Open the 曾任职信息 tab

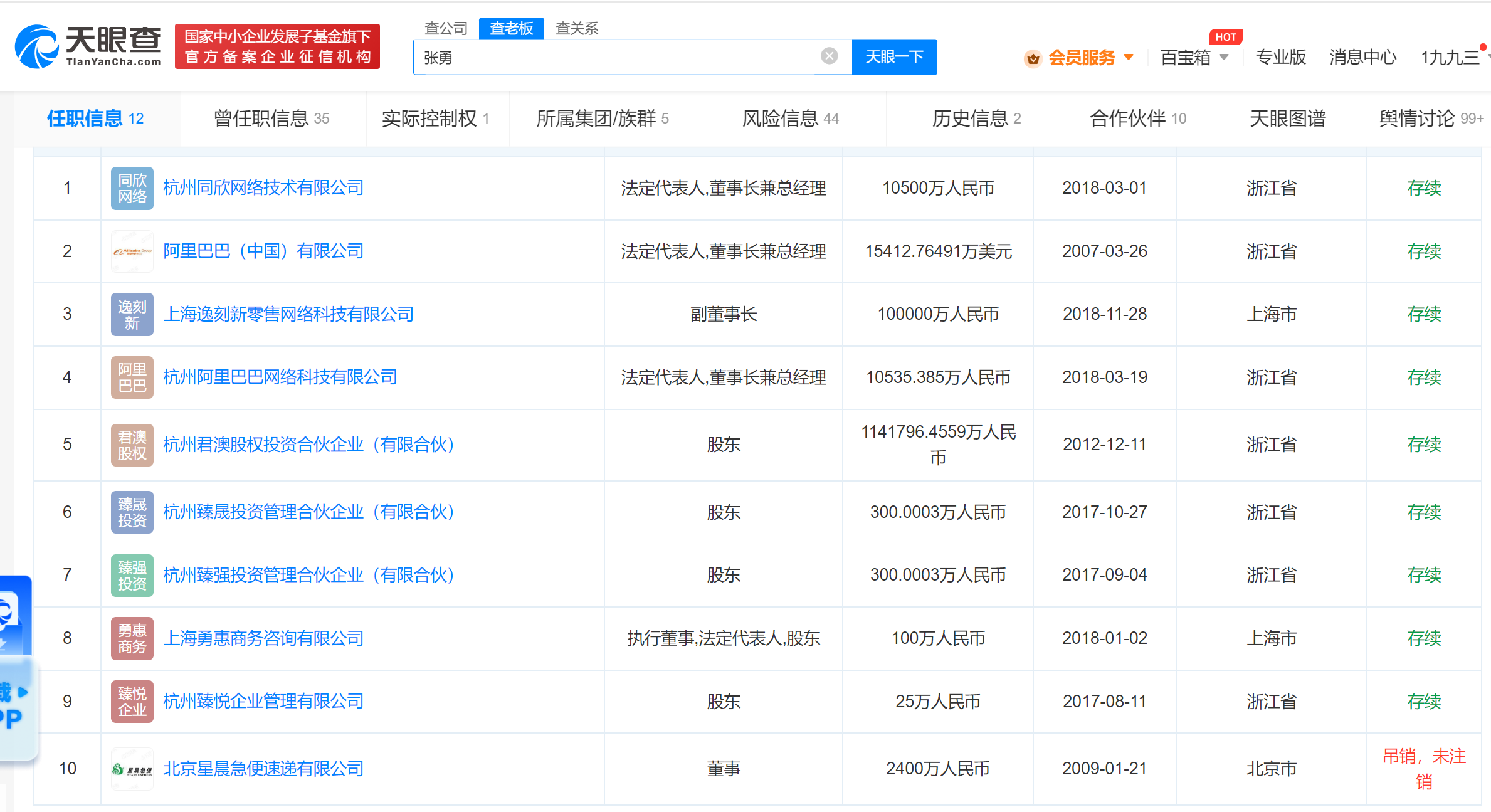click(271, 119)
